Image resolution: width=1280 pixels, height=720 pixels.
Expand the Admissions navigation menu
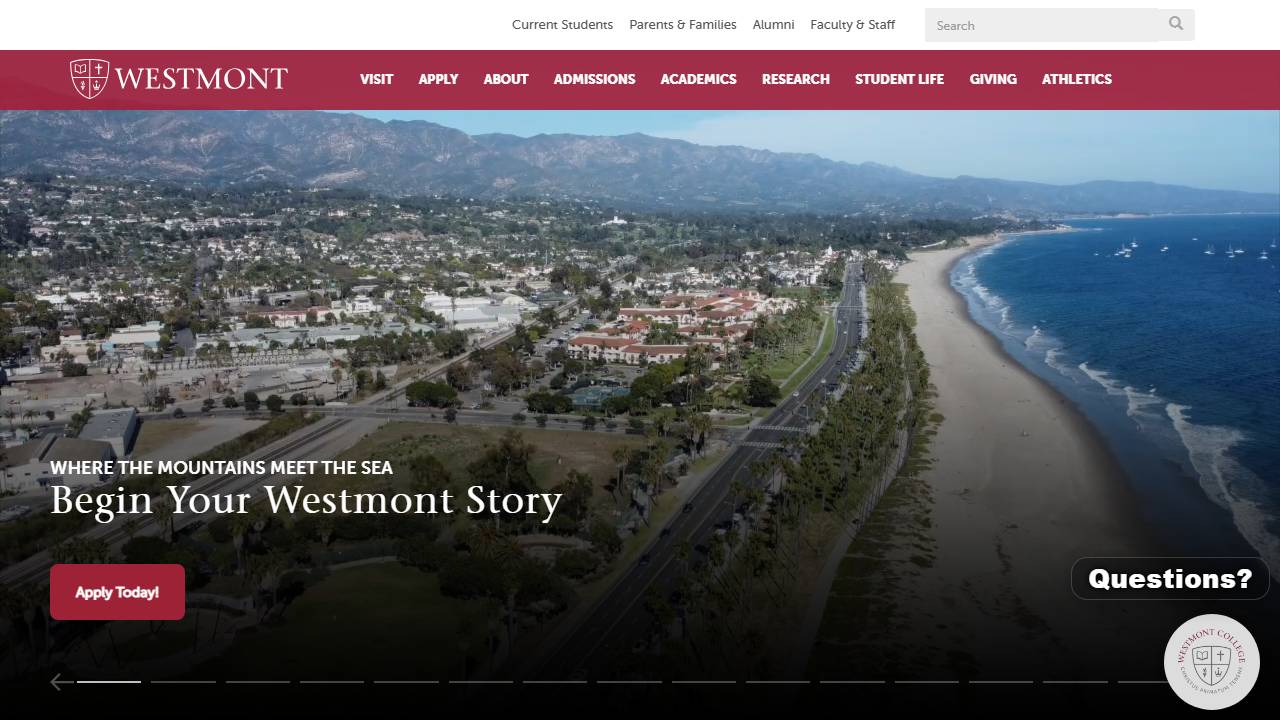coord(594,79)
